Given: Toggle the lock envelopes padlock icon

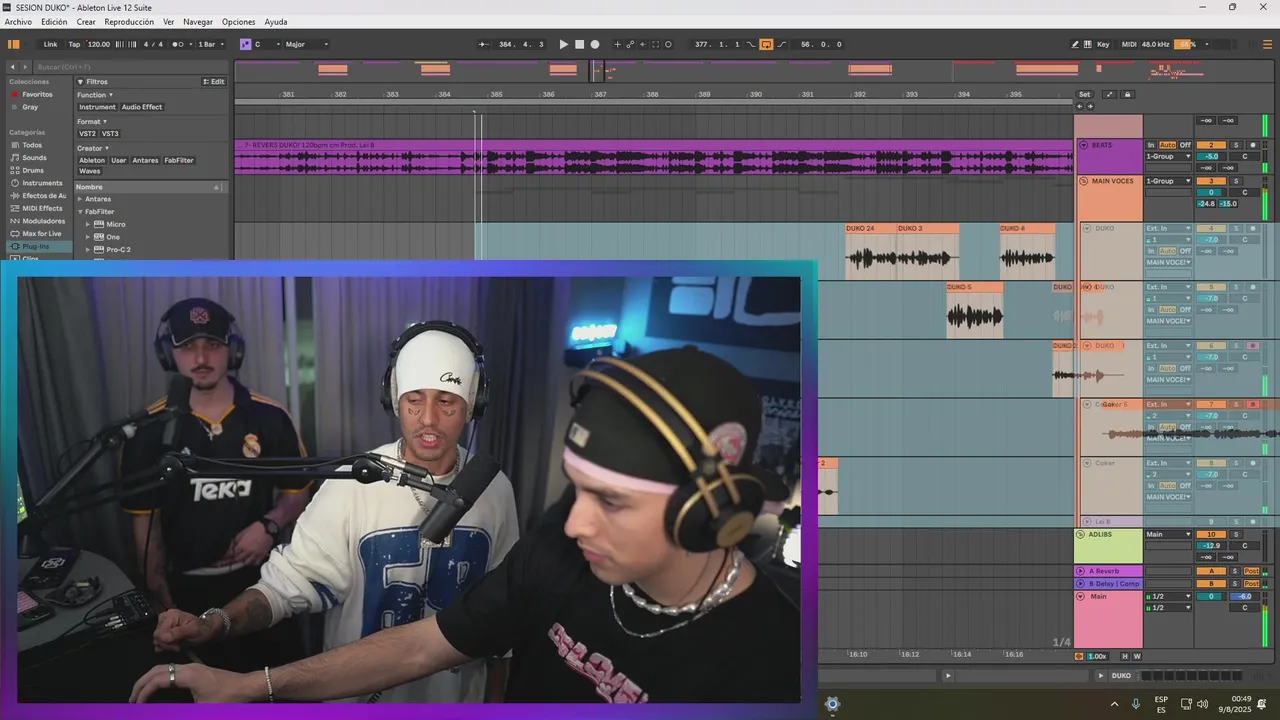Looking at the screenshot, I should pyautogui.click(x=1128, y=94).
